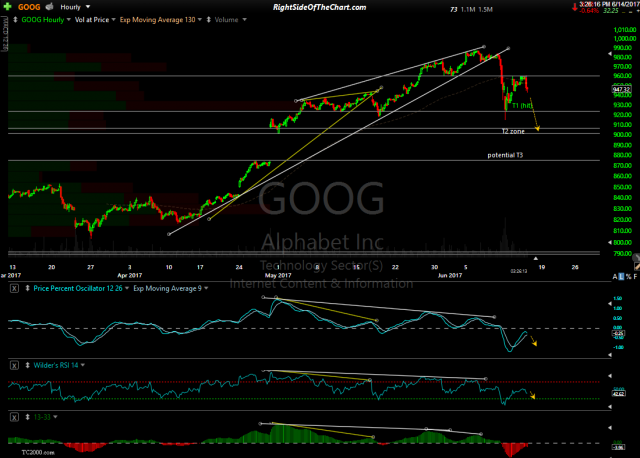Click the pencil drawing tool icon
This screenshot has height=458, width=640.
click(637, 266)
